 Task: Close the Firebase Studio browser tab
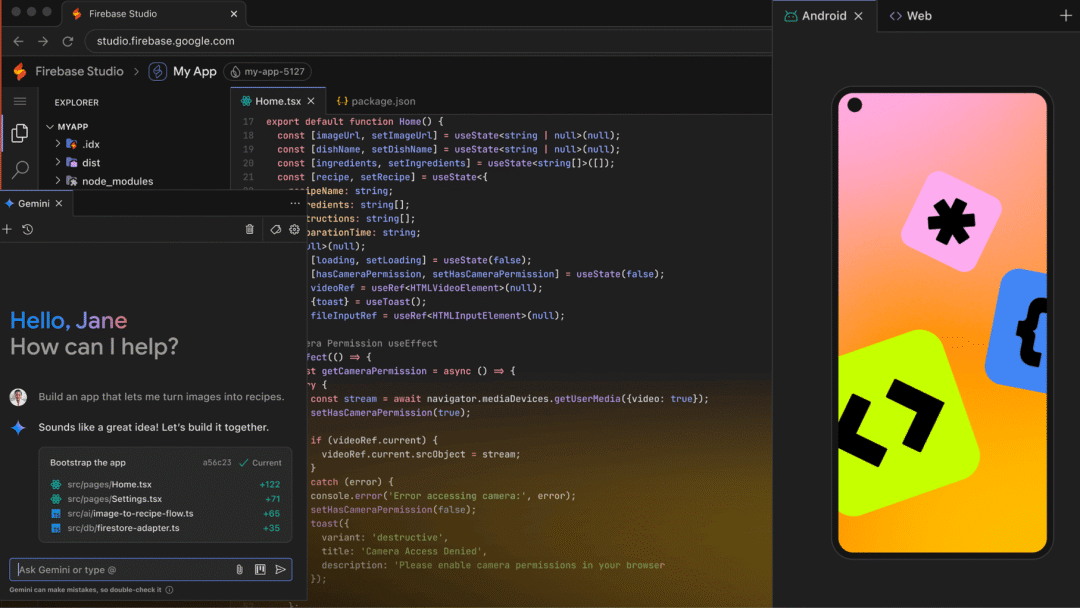[233, 14]
